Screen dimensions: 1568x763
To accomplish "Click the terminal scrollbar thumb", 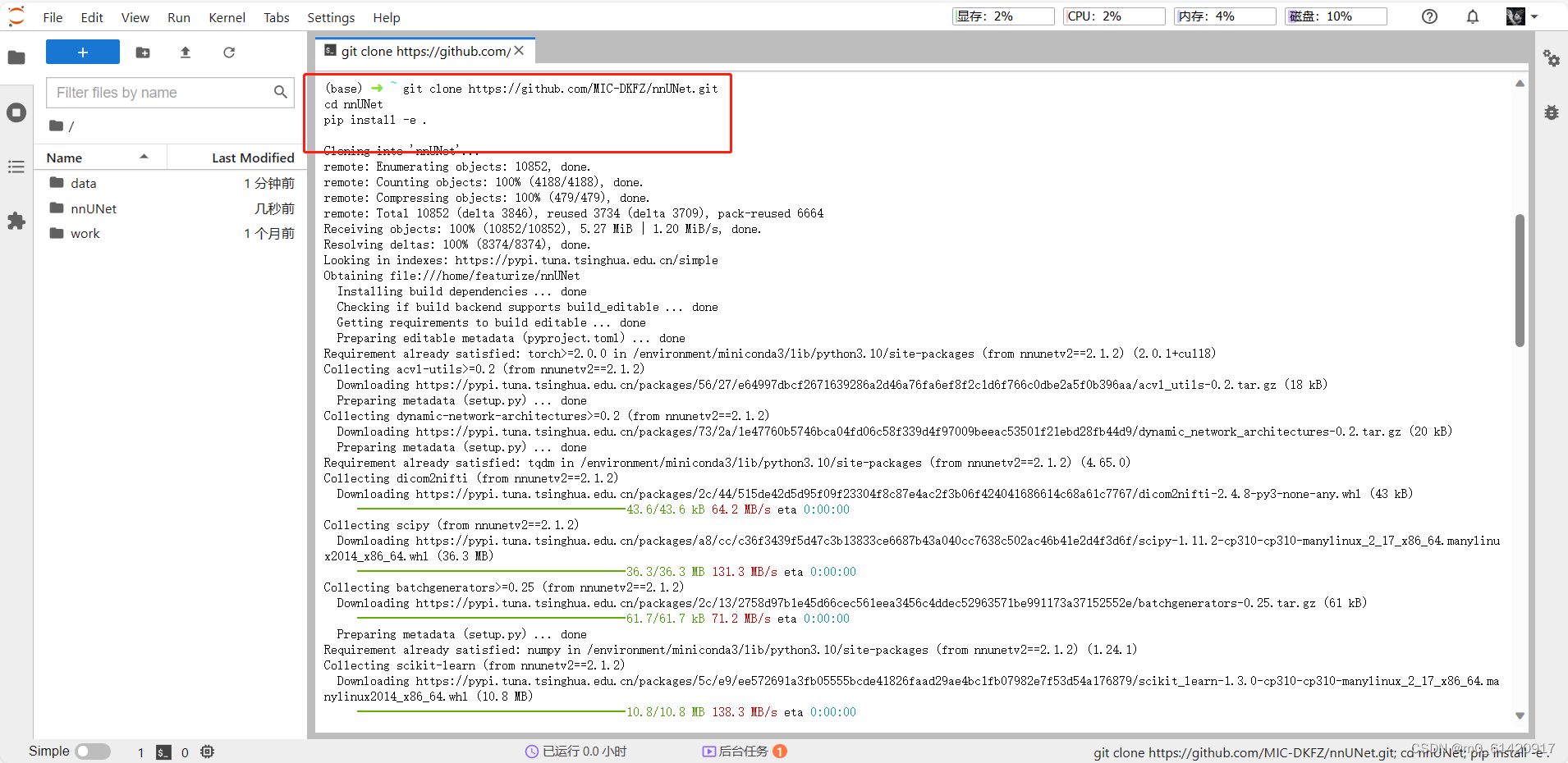I will point(1520,281).
